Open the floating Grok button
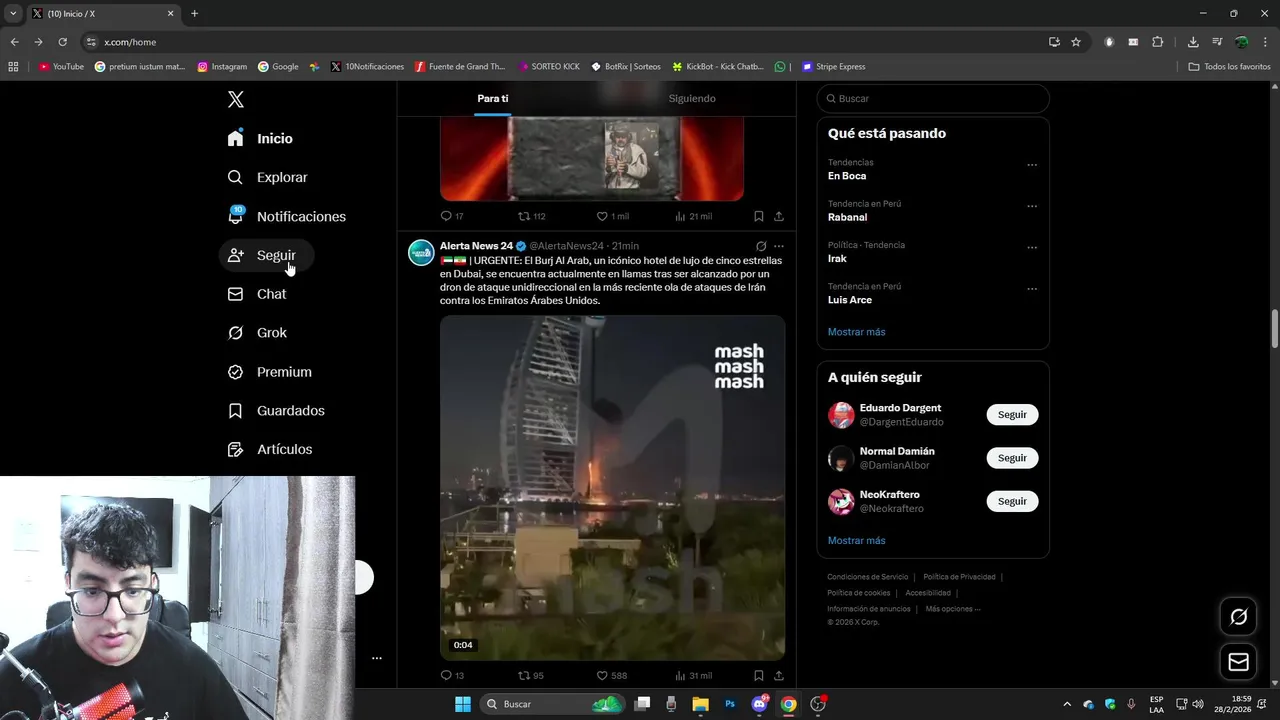The height and width of the screenshot is (720, 1280). pos(1238,617)
